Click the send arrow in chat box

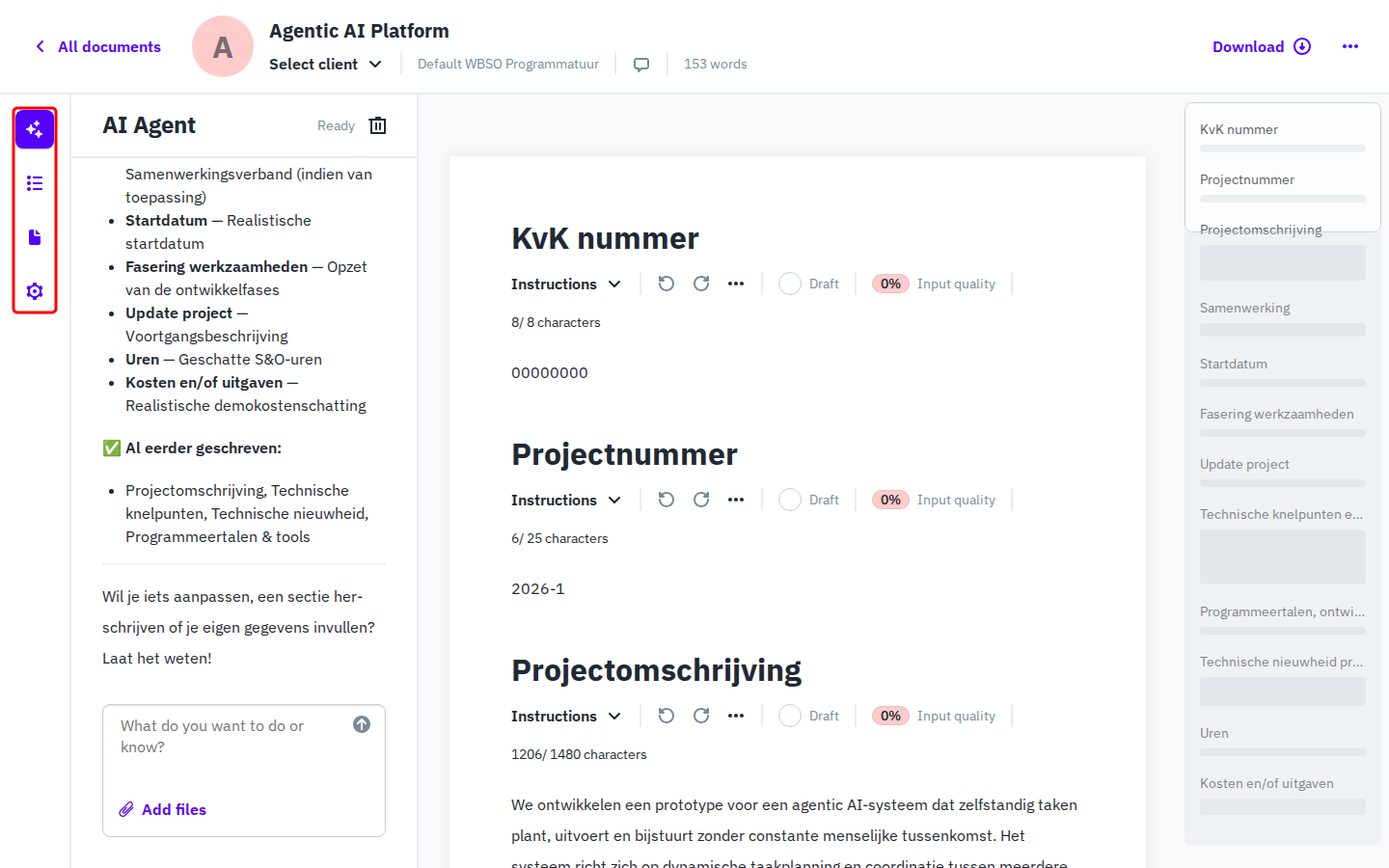(x=362, y=724)
